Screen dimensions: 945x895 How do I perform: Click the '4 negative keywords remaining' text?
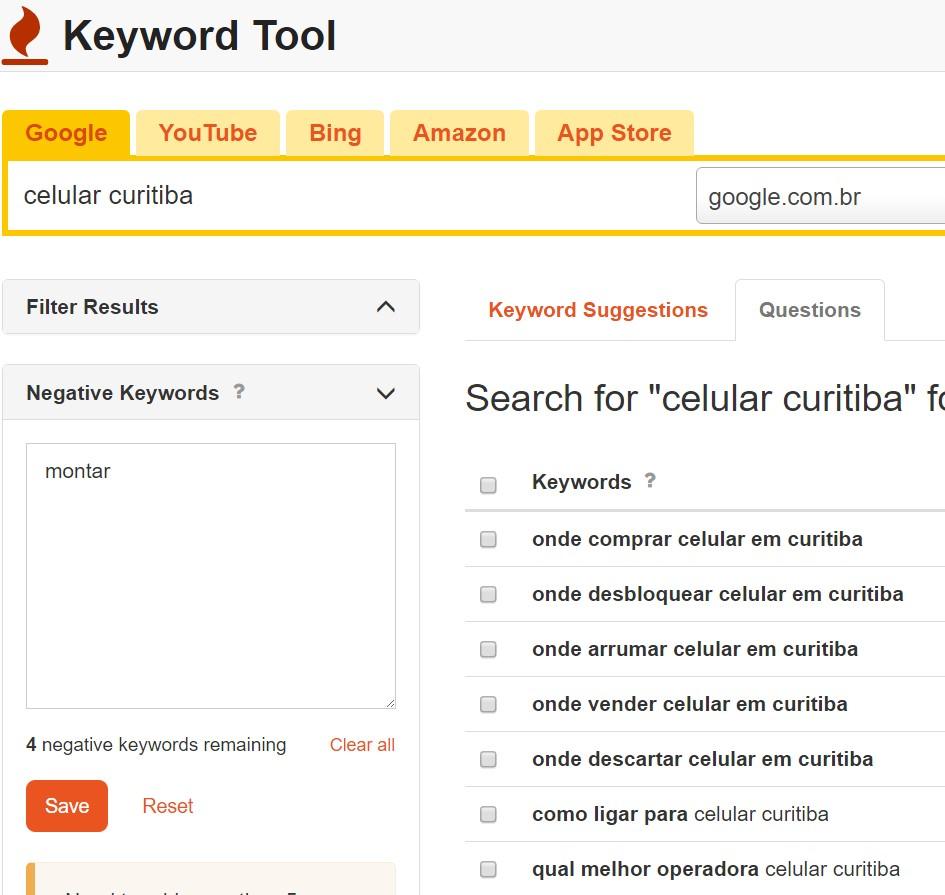pyautogui.click(x=156, y=745)
